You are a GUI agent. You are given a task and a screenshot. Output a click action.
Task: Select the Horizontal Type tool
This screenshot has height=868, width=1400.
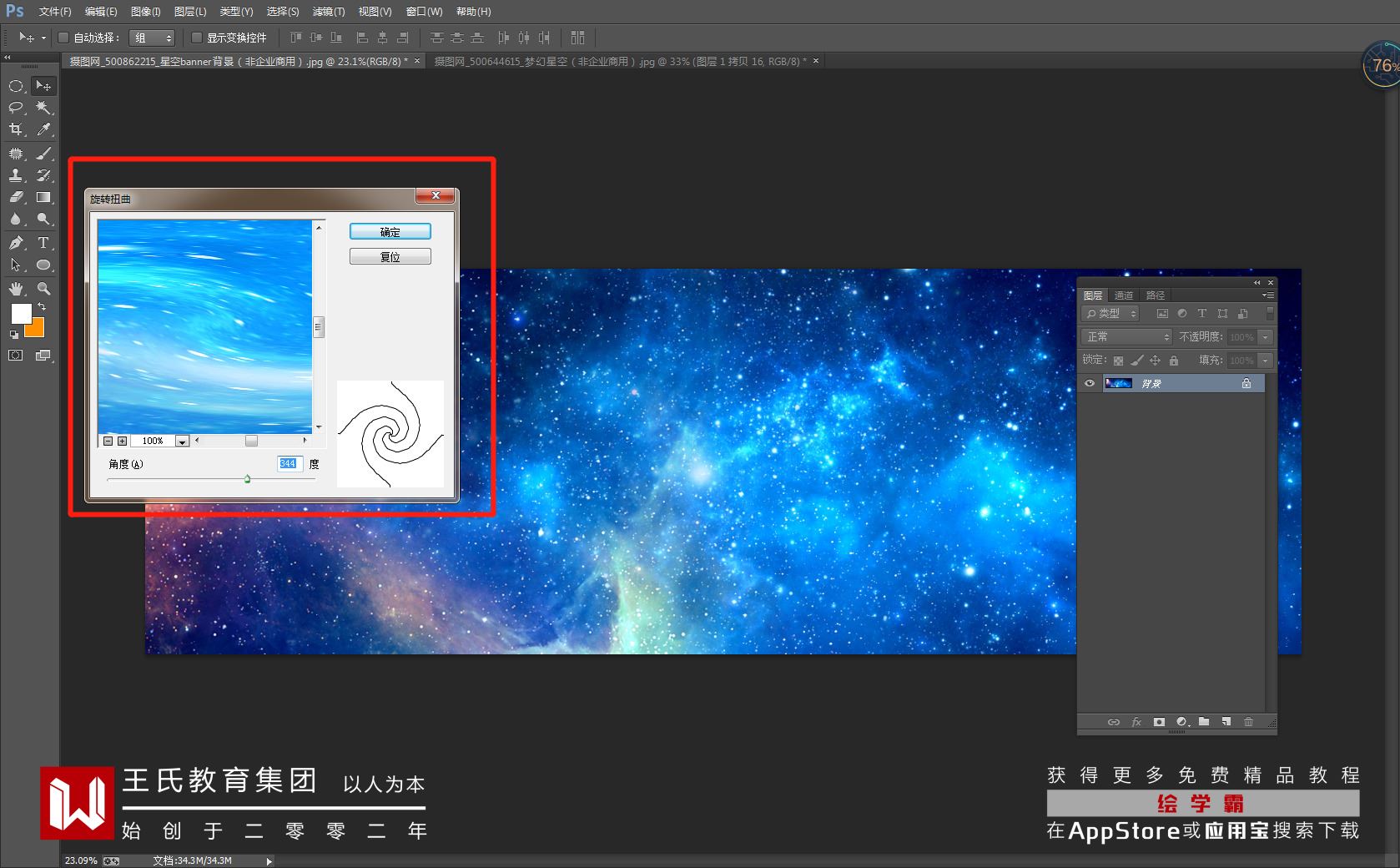43,243
